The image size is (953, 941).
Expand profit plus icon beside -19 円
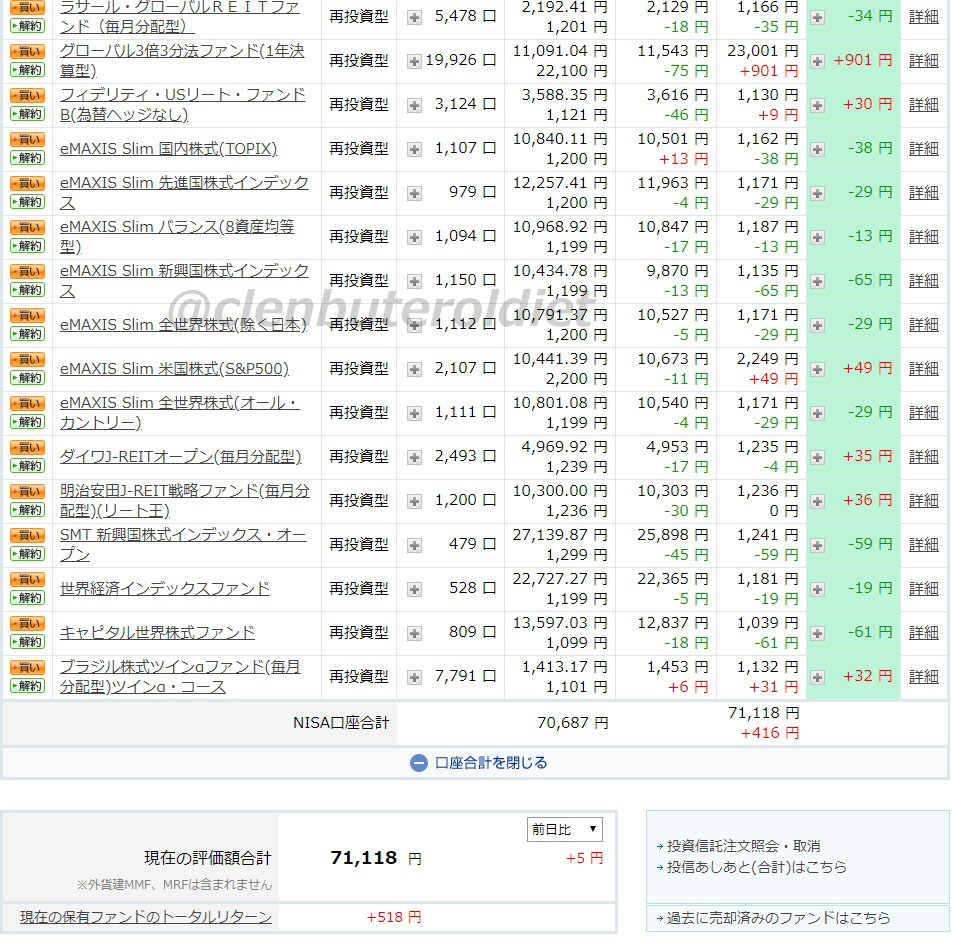[818, 590]
